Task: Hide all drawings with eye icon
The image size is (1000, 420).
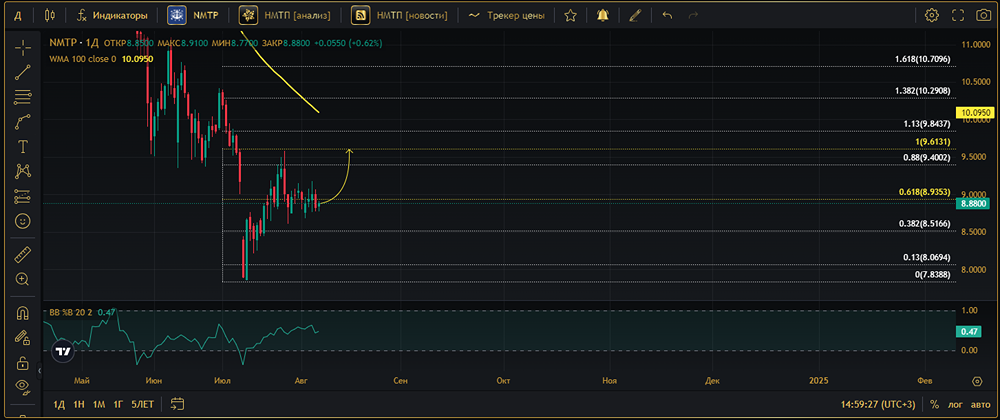Action: point(23,385)
